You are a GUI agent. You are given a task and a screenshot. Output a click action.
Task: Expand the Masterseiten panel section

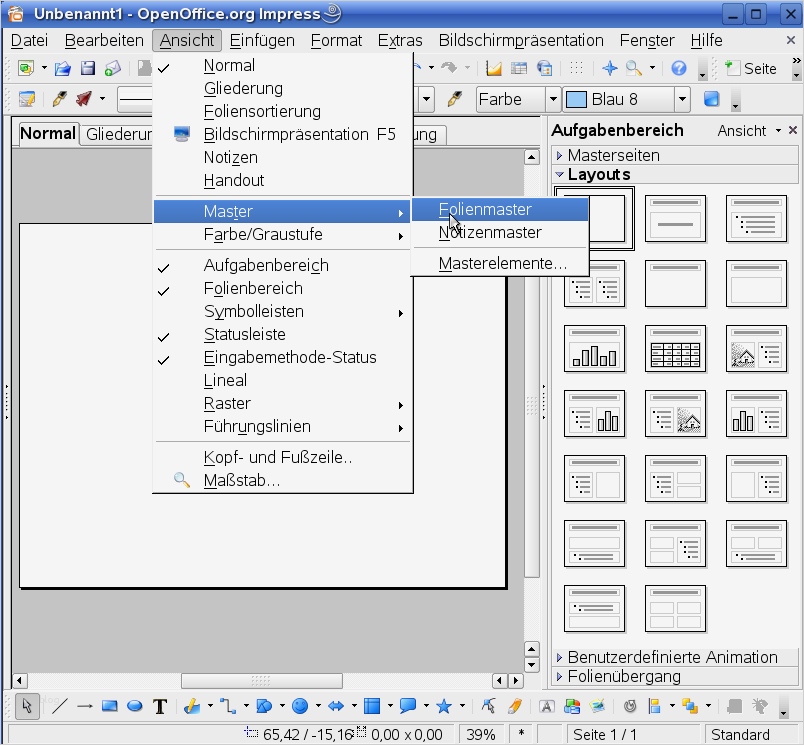coord(613,155)
